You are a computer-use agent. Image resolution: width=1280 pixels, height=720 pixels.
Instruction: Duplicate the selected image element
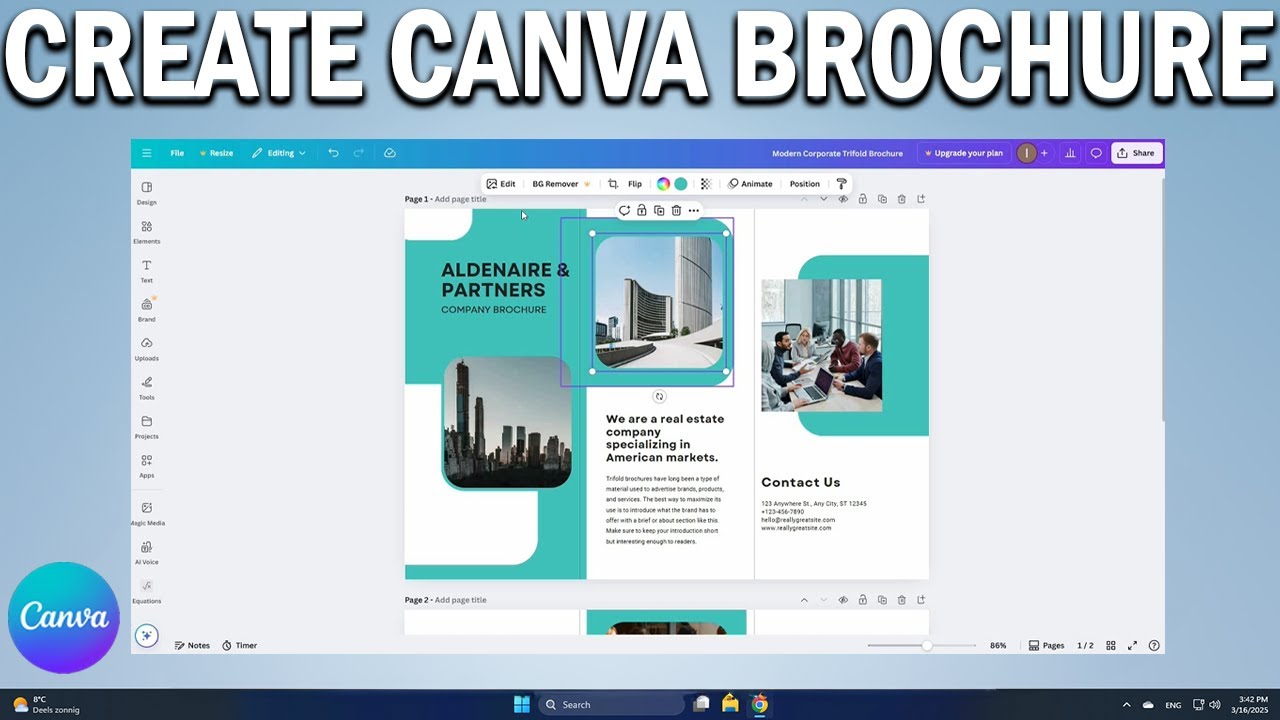(x=659, y=210)
